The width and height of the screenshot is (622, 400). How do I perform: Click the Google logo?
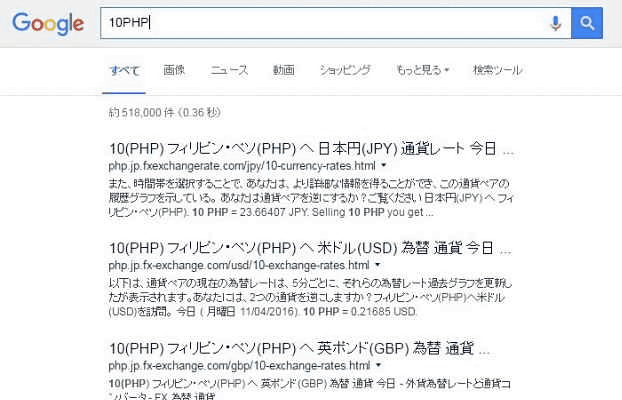point(48,23)
